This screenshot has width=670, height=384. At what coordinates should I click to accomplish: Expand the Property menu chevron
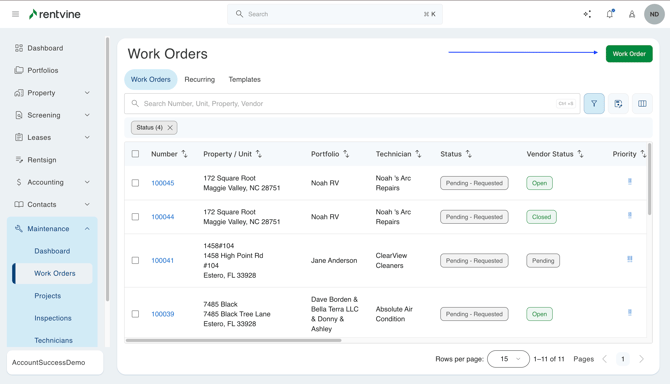[x=87, y=93]
